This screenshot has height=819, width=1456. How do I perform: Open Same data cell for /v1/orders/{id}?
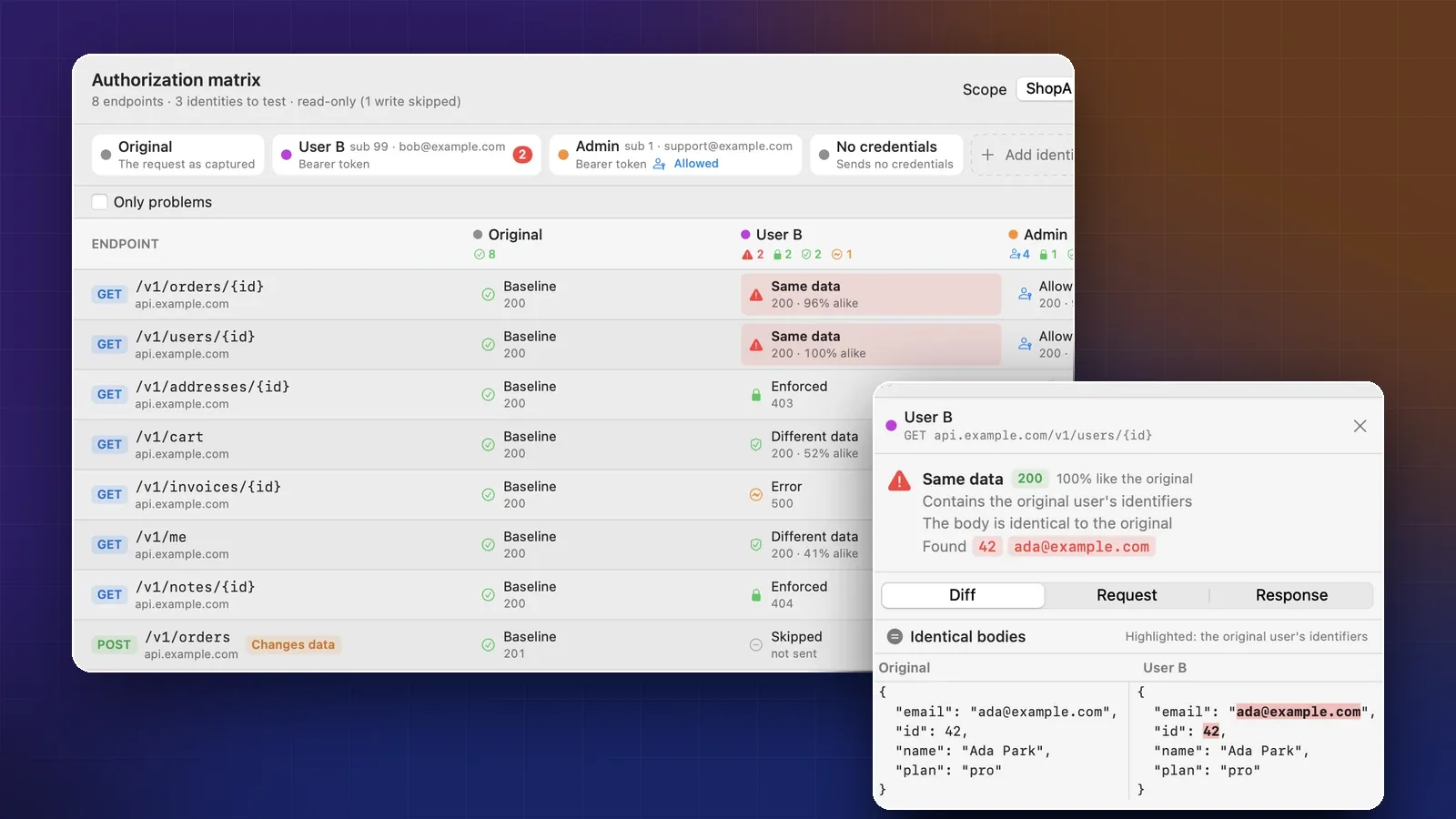coord(871,295)
